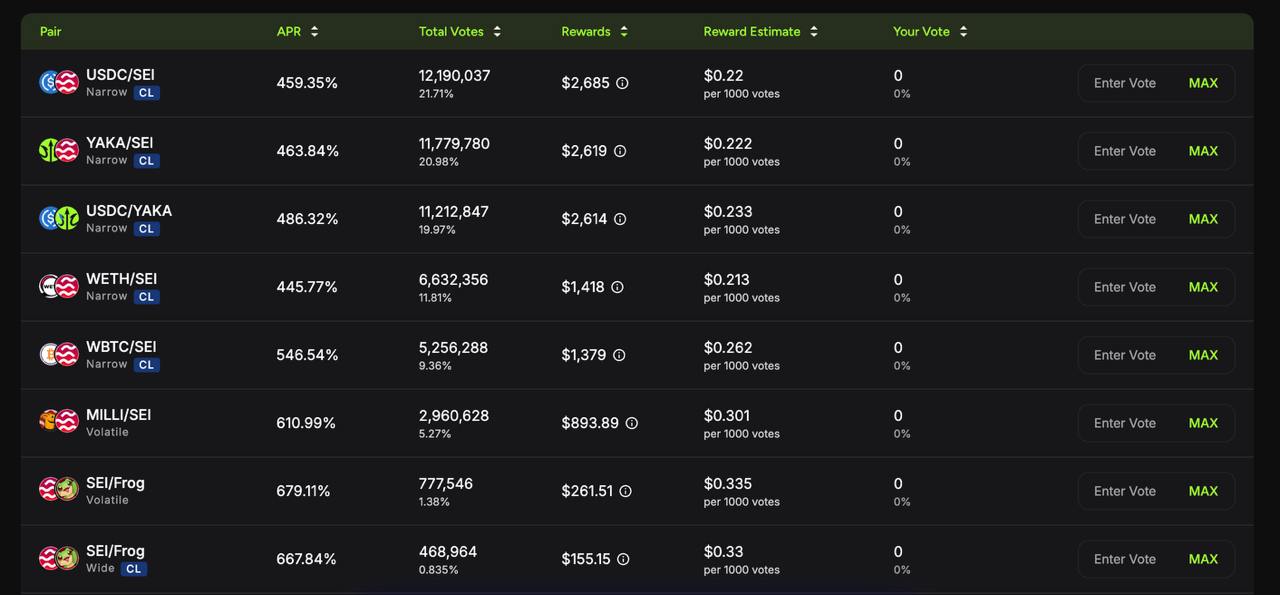The image size is (1280, 595).
Task: Sort by Reward Estimate column
Action: click(x=761, y=31)
